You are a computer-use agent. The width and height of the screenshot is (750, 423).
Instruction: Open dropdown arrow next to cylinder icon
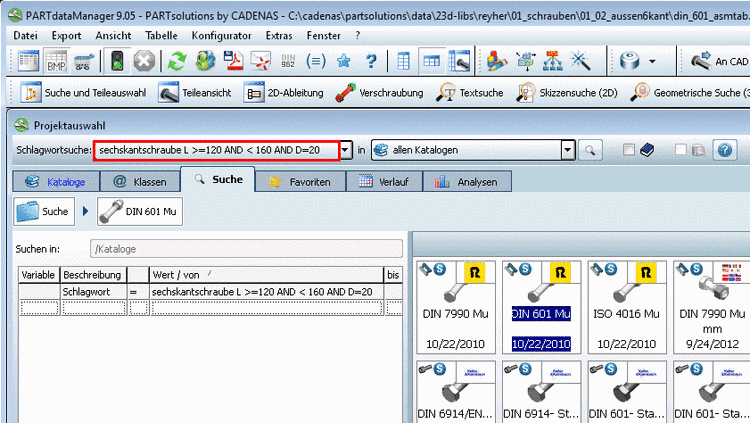(652, 62)
